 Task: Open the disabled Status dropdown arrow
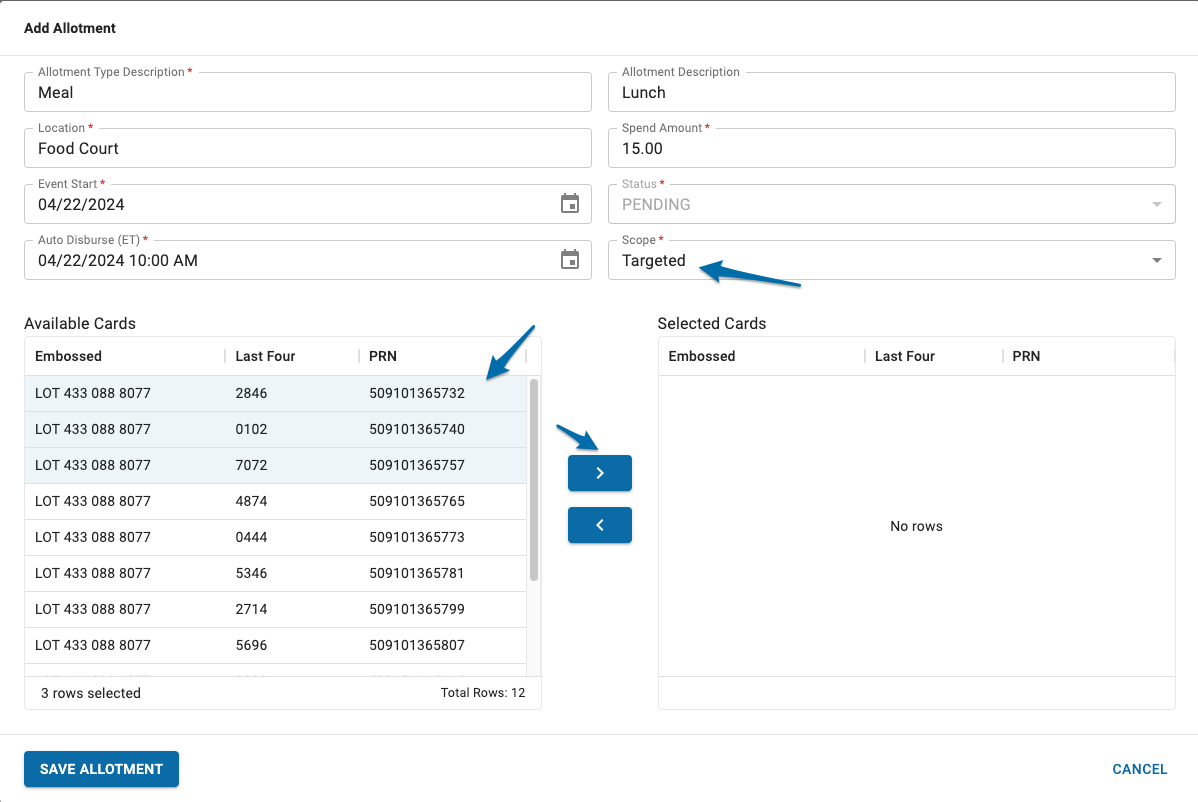[x=1156, y=204]
